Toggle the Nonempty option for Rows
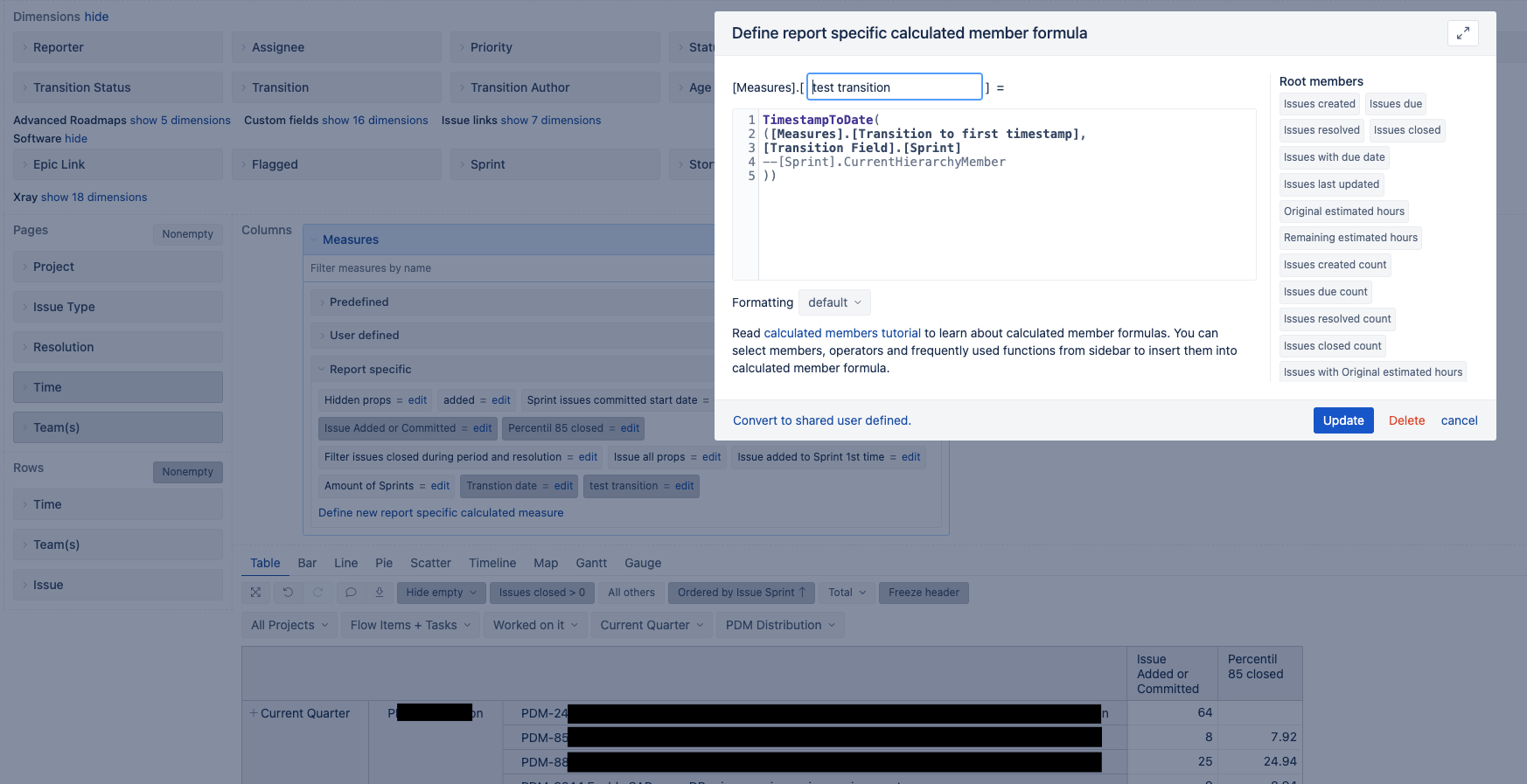 187,472
